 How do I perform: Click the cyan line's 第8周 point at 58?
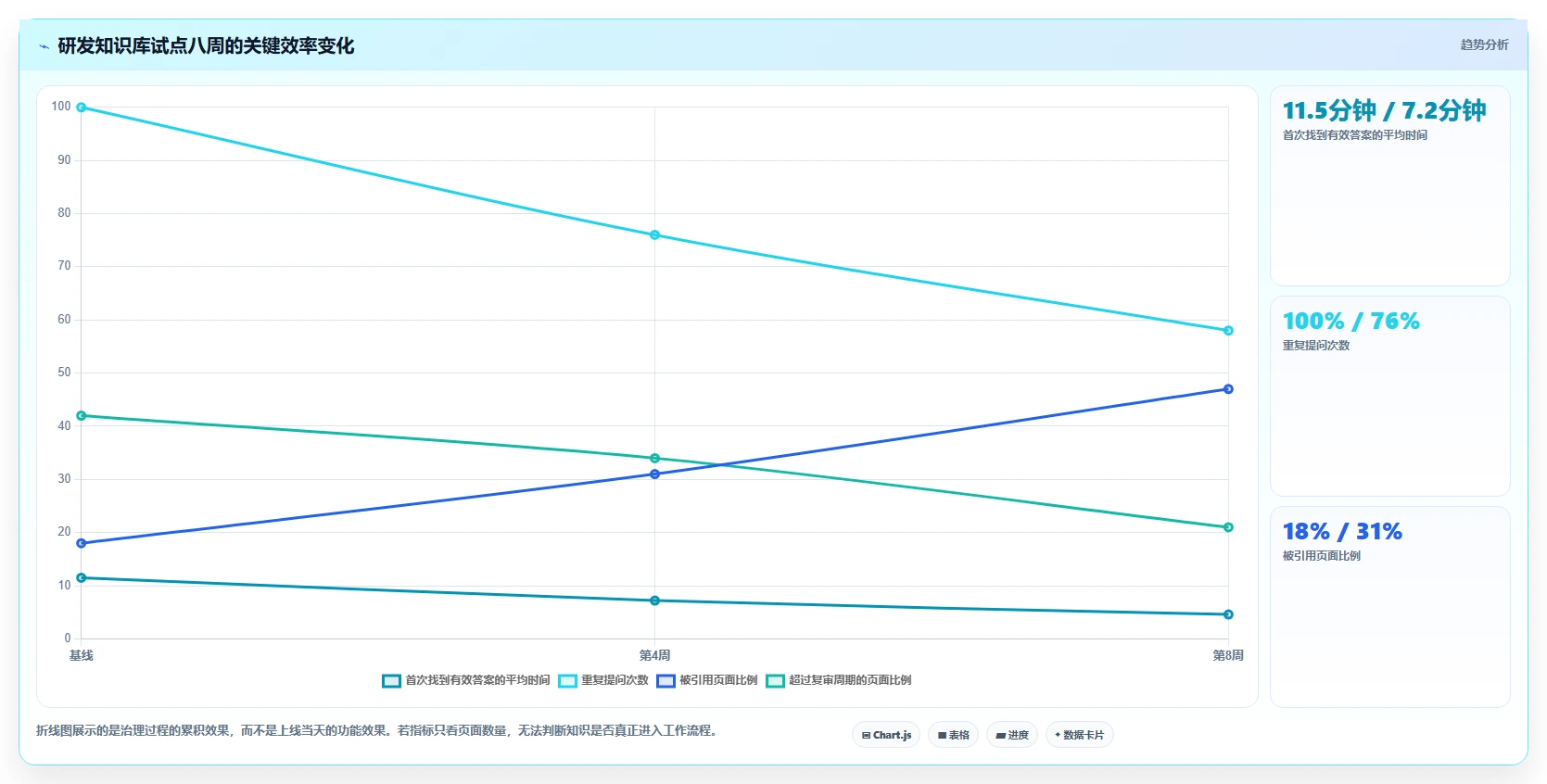point(1228,331)
